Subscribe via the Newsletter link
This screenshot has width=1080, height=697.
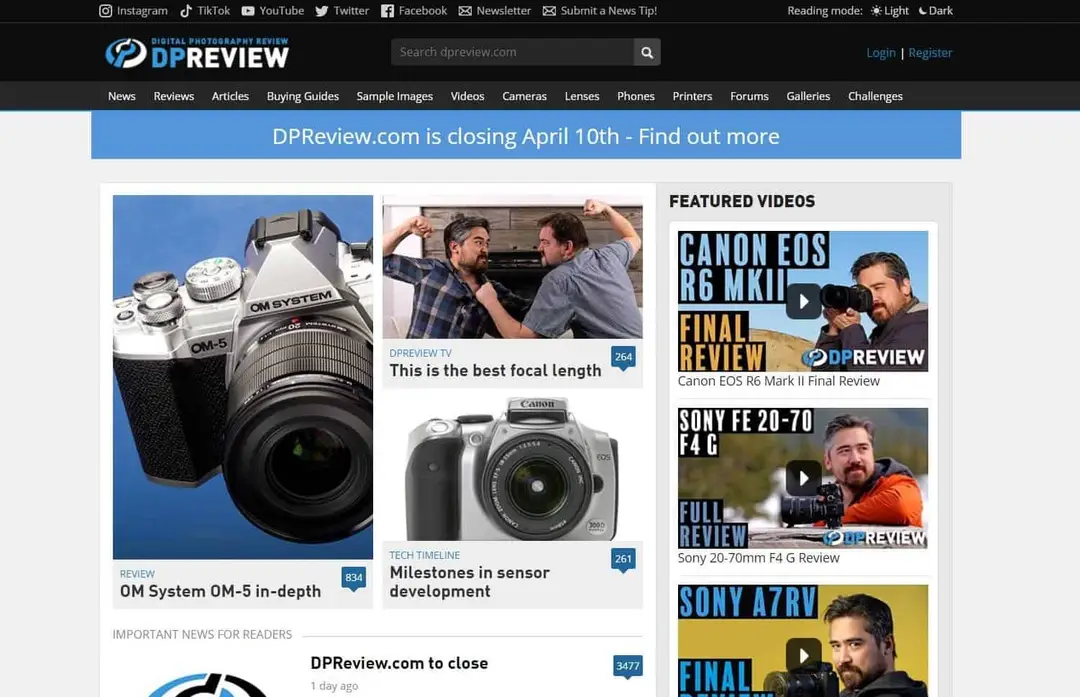coord(495,10)
